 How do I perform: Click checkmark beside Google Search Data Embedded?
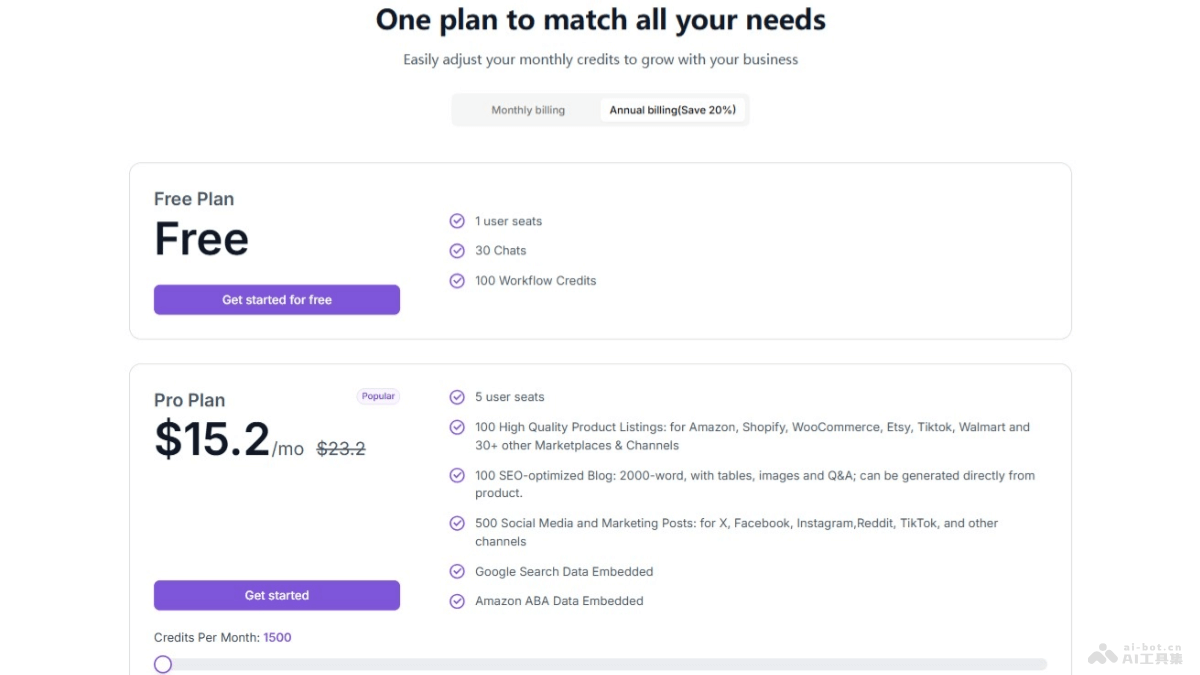457,572
